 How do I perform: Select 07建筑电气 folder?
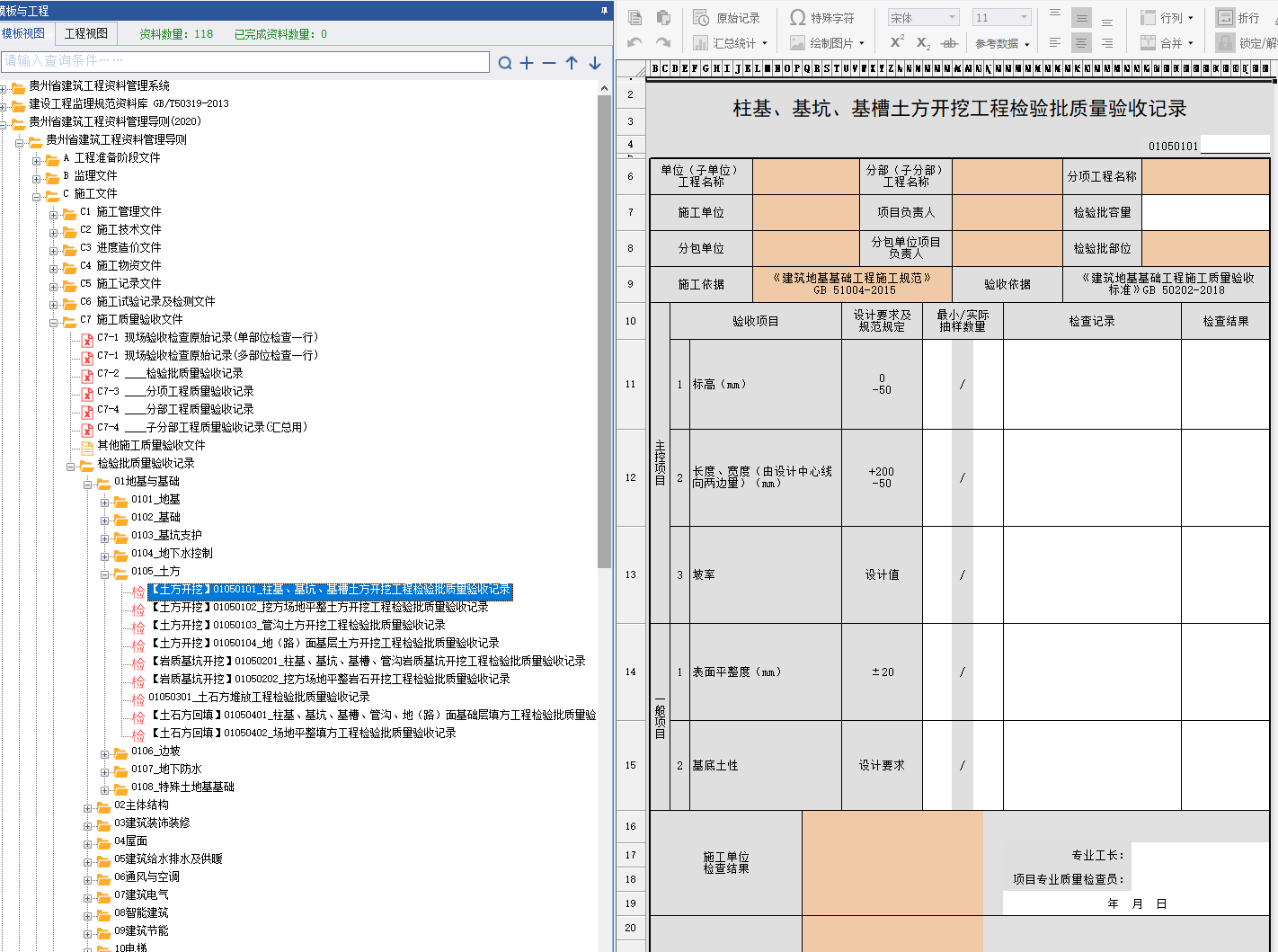[x=141, y=894]
